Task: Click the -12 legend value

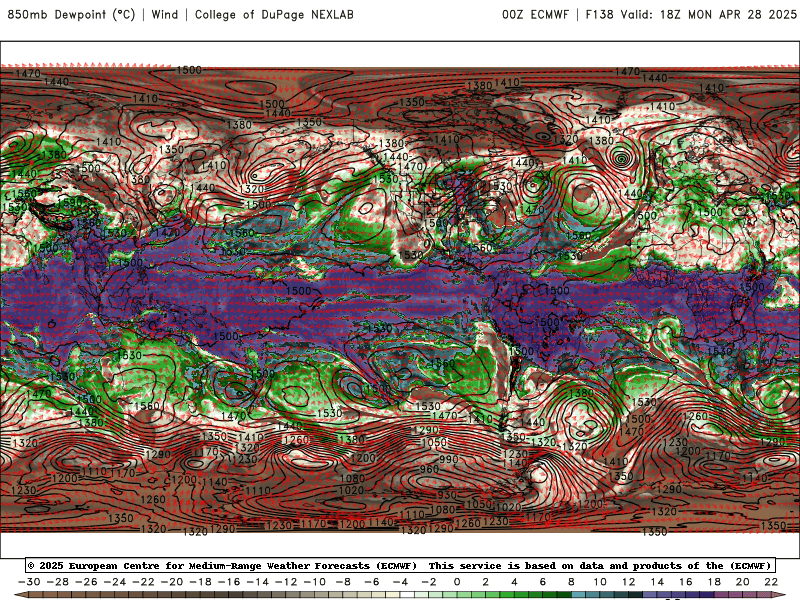Action: (x=286, y=582)
